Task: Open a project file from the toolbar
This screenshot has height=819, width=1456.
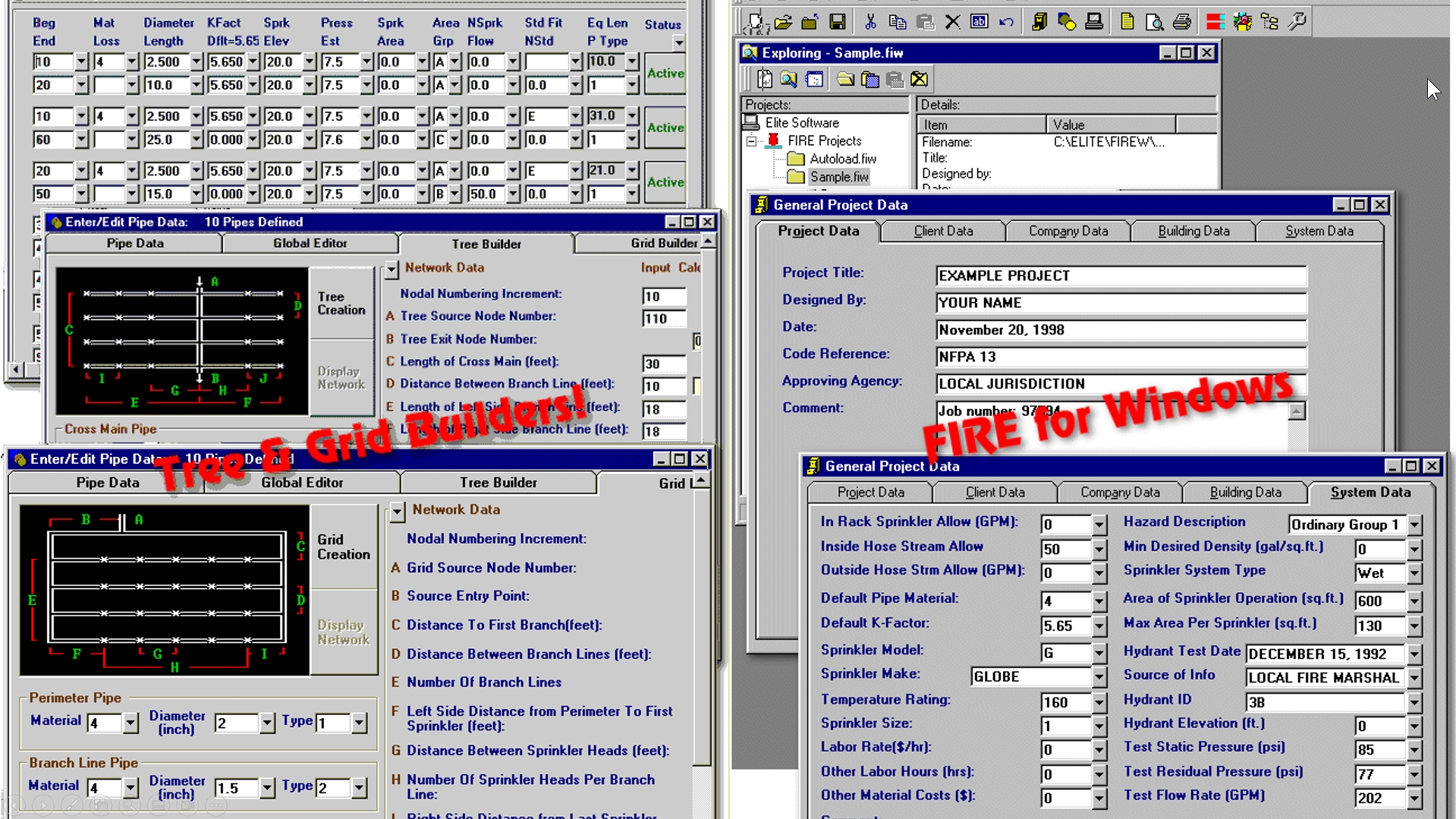Action: tap(782, 22)
